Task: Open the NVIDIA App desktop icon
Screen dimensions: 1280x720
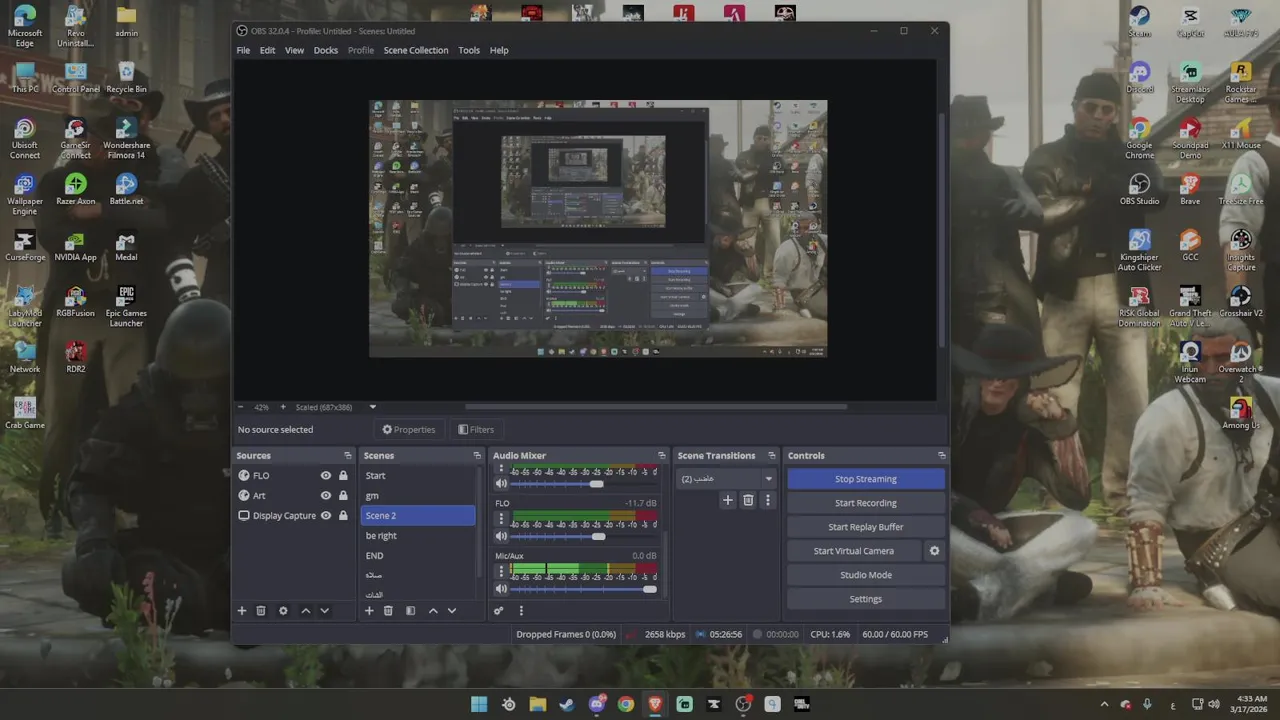Action: point(75,246)
